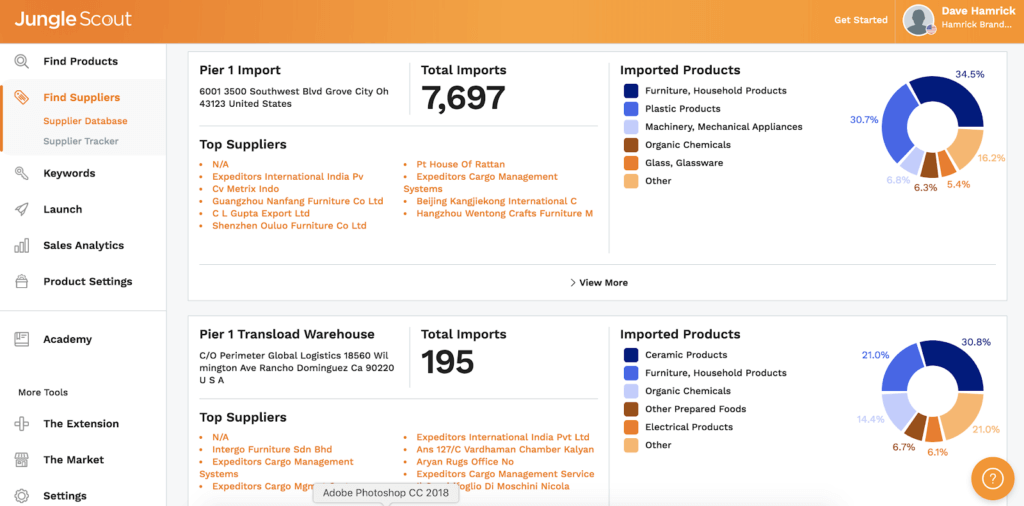Click The Market storefront icon
1024x506 pixels.
pyautogui.click(x=21, y=460)
